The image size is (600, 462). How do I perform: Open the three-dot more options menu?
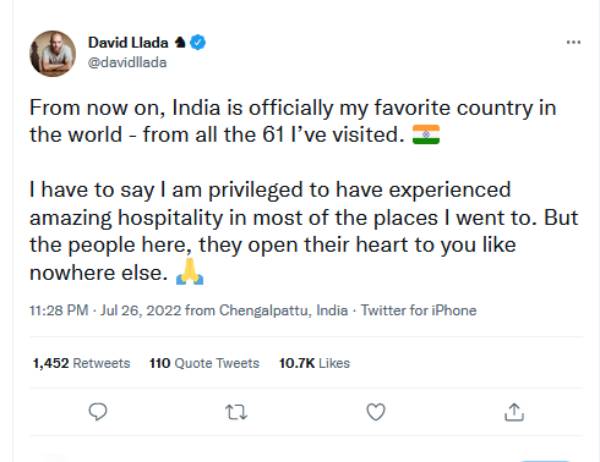point(573,43)
